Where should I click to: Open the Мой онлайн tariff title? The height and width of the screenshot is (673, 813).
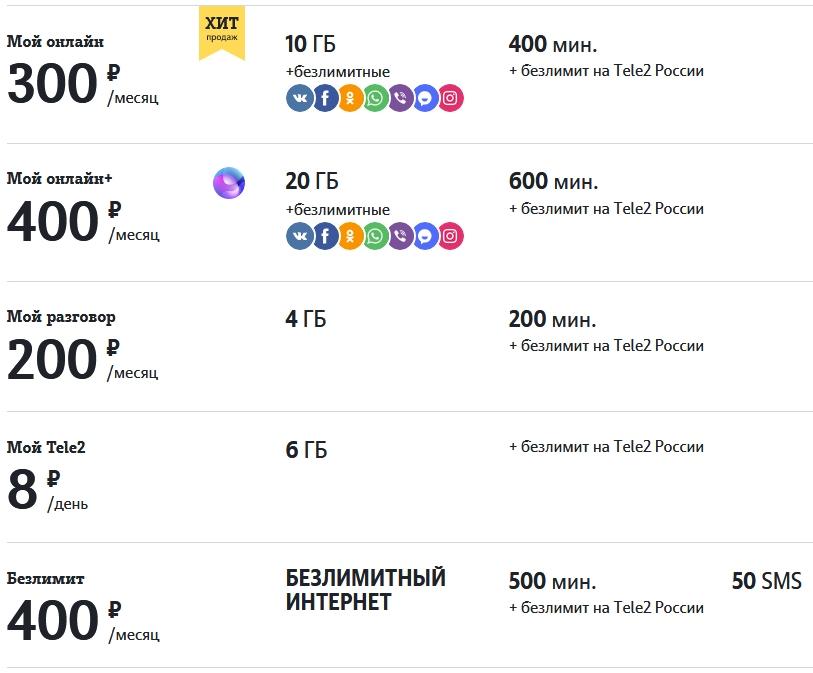[x=55, y=42]
